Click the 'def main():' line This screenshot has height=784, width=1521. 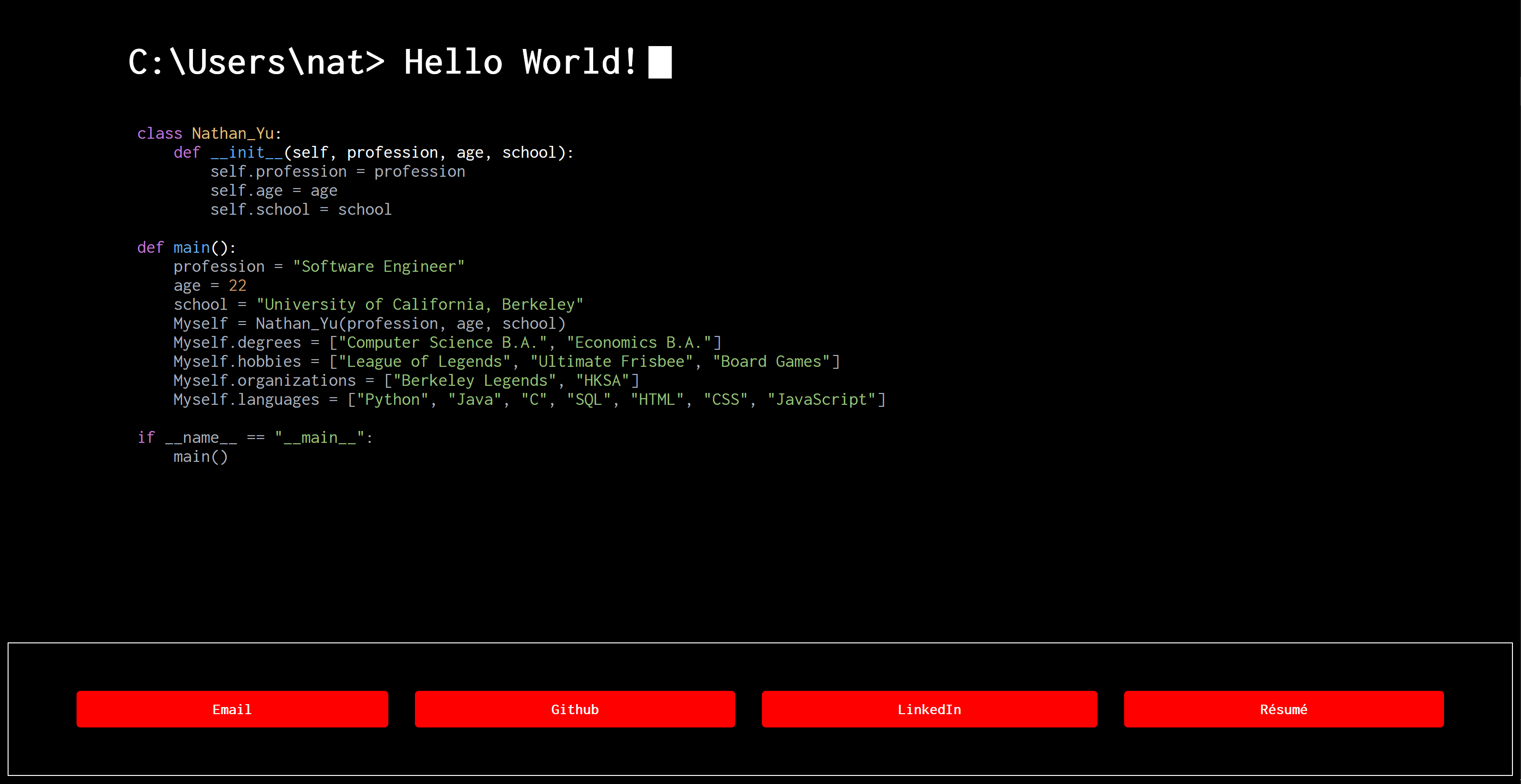click(x=187, y=248)
